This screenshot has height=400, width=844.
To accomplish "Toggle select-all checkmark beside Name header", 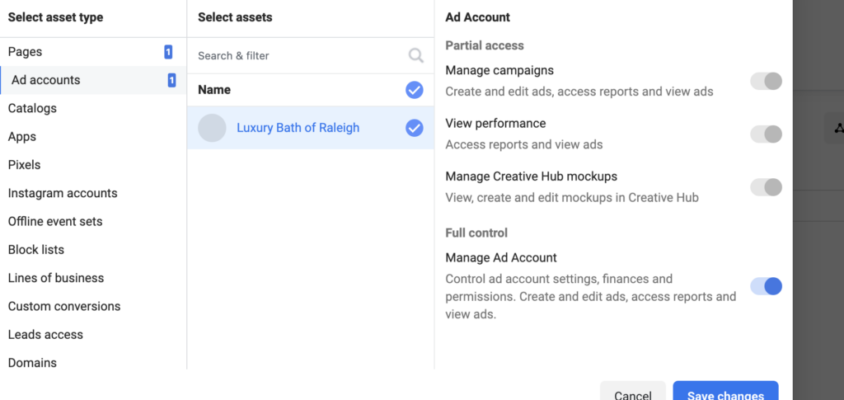I will 414,90.
